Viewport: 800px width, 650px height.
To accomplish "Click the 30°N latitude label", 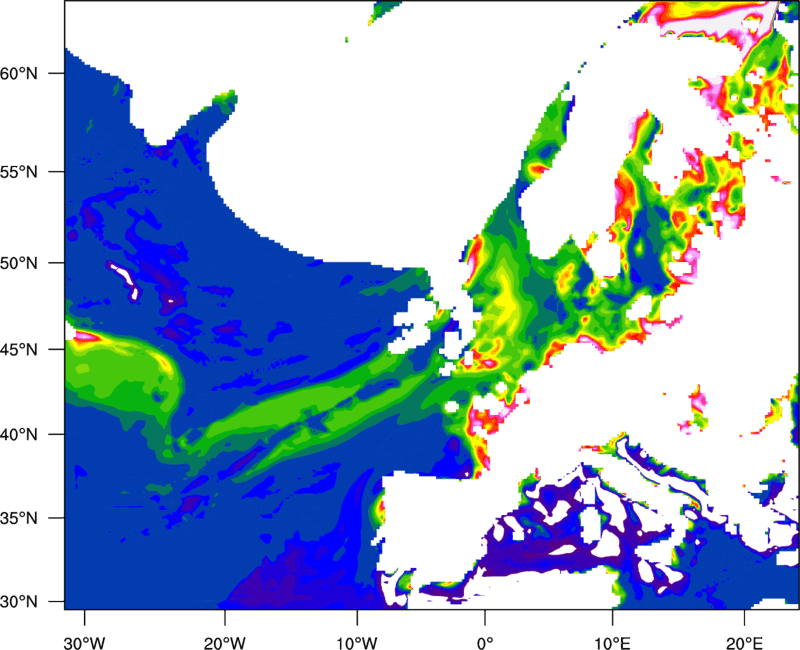I will coord(19,602).
